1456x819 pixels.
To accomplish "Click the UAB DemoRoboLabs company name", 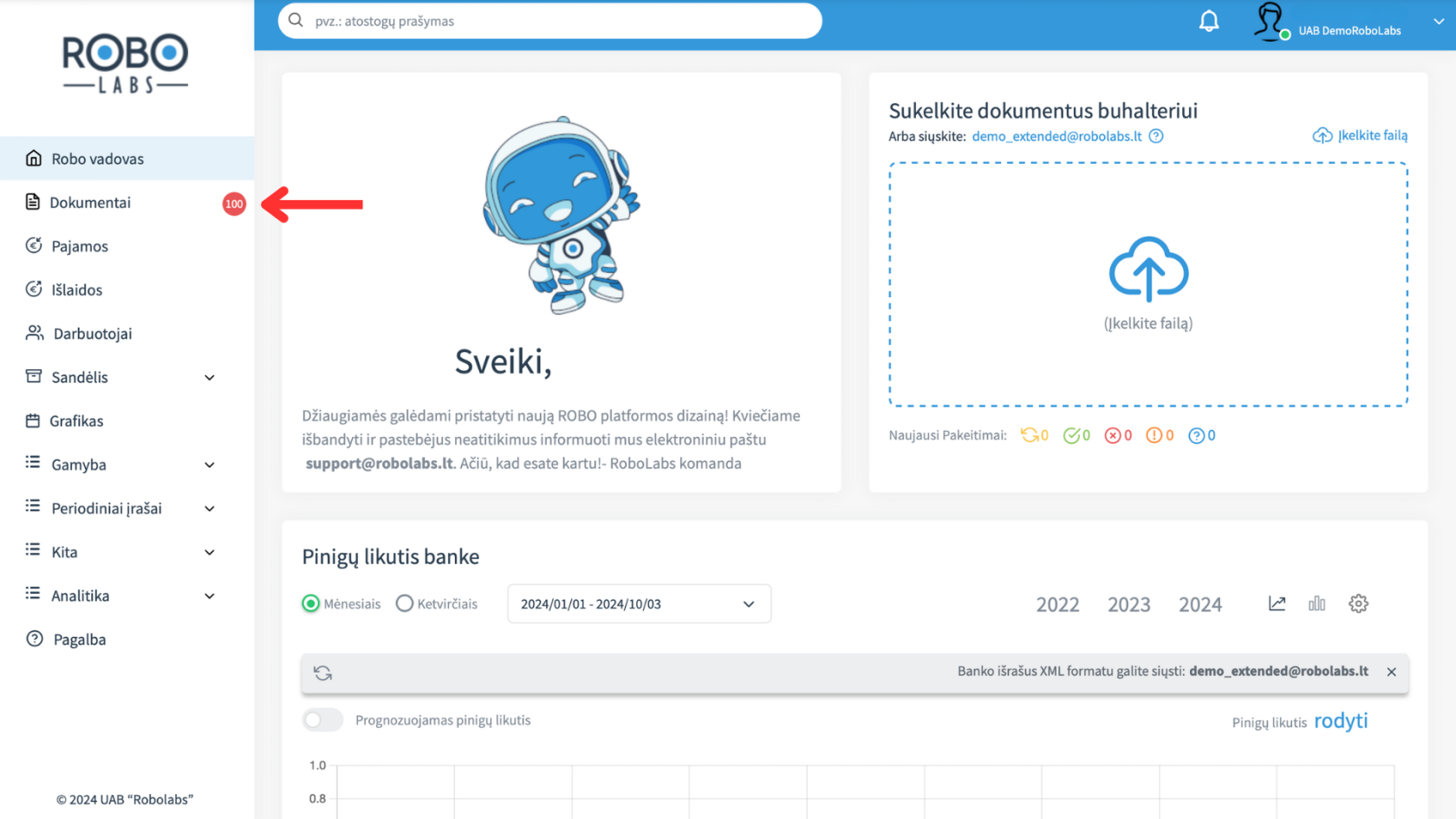I will [1349, 30].
